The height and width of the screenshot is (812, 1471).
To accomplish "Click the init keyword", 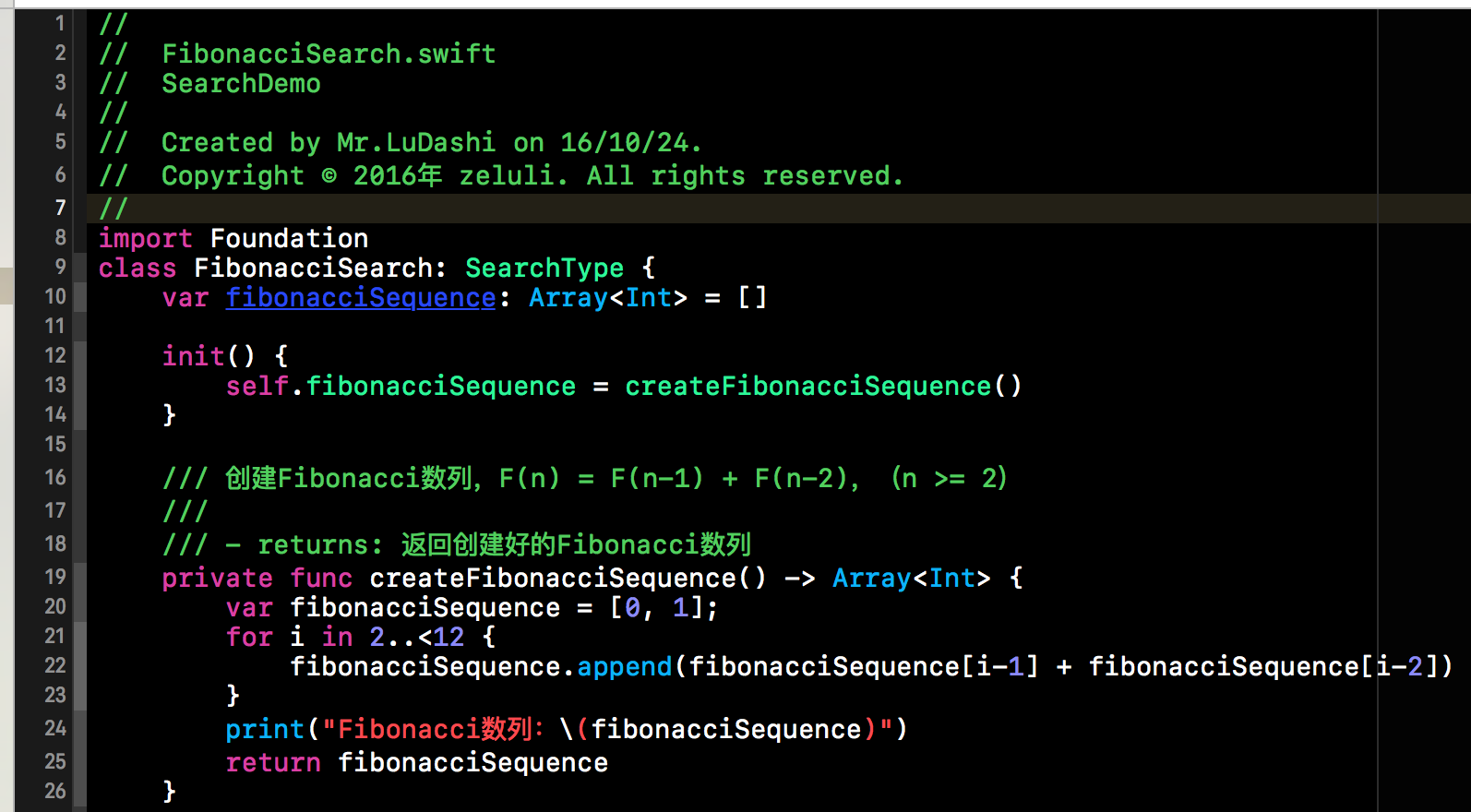I will [x=193, y=356].
